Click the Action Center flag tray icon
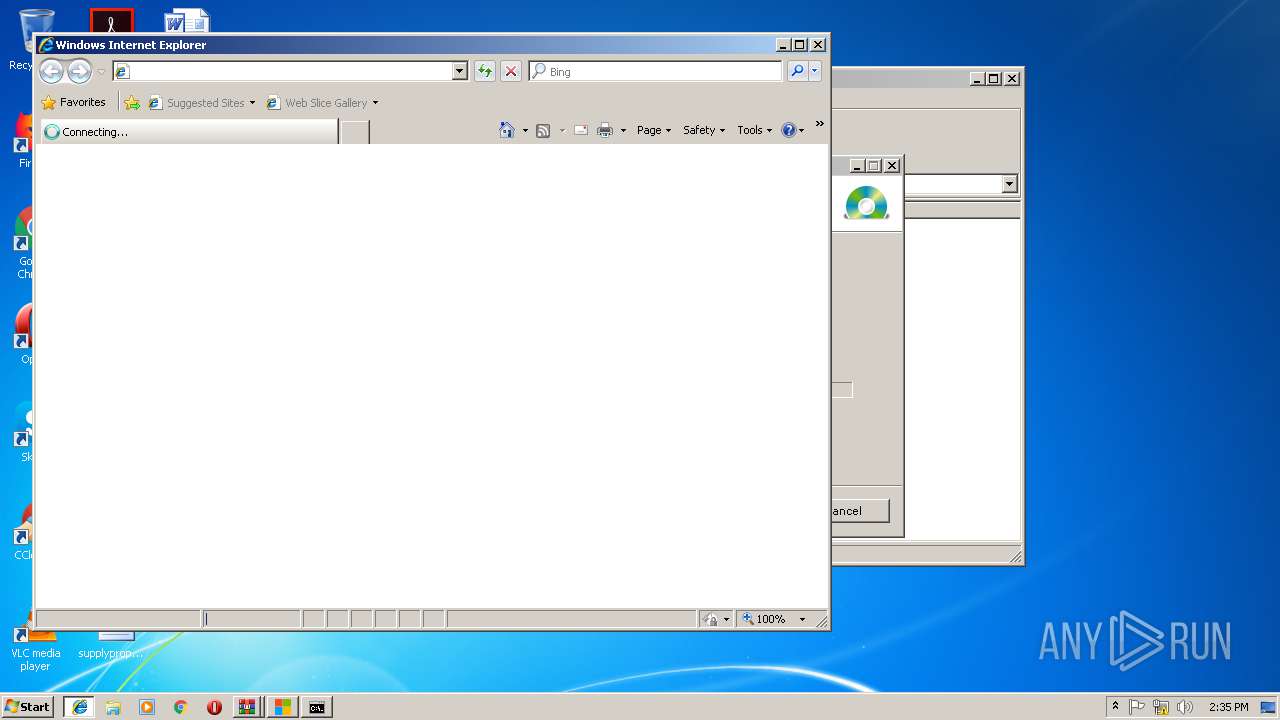The height and width of the screenshot is (720, 1280). pos(1137,707)
